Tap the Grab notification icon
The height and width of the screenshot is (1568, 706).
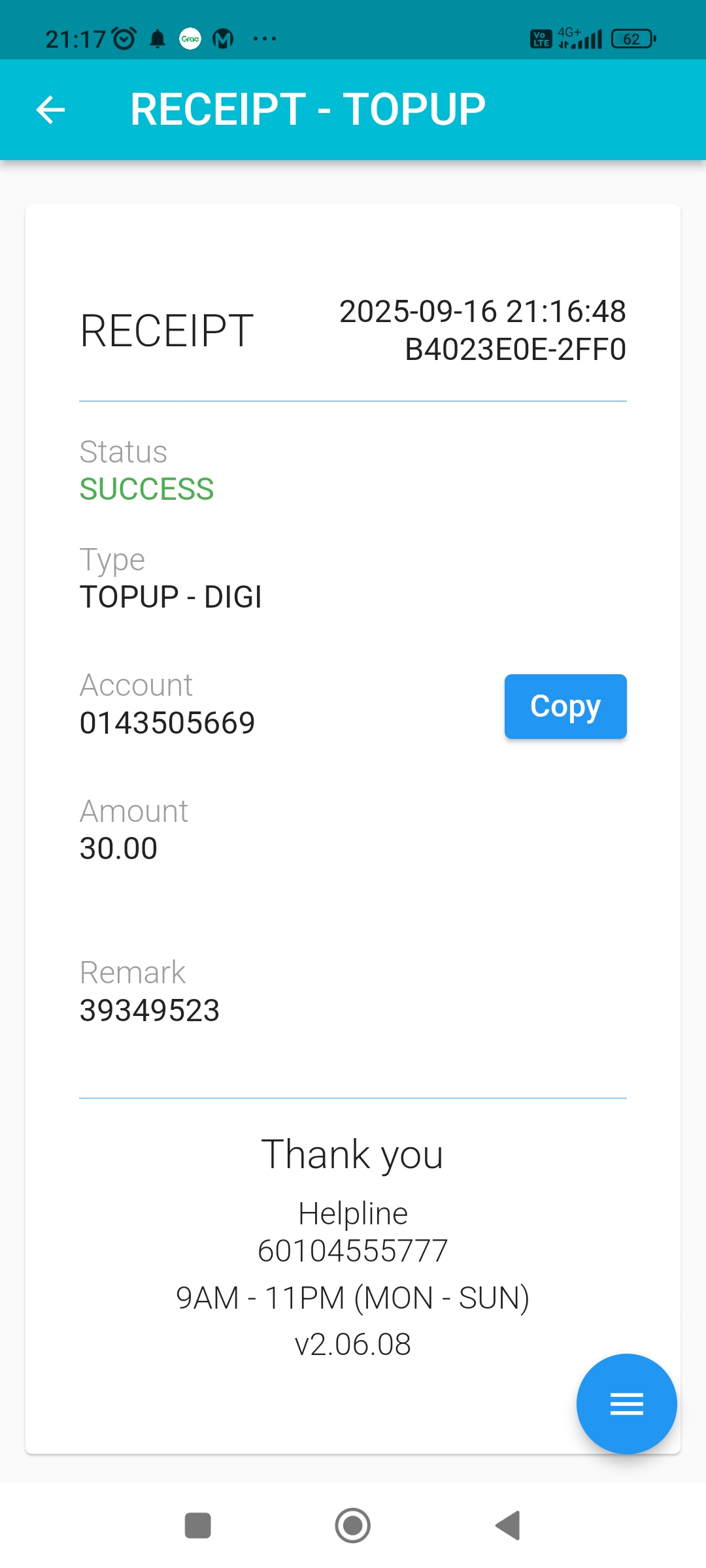click(x=190, y=39)
